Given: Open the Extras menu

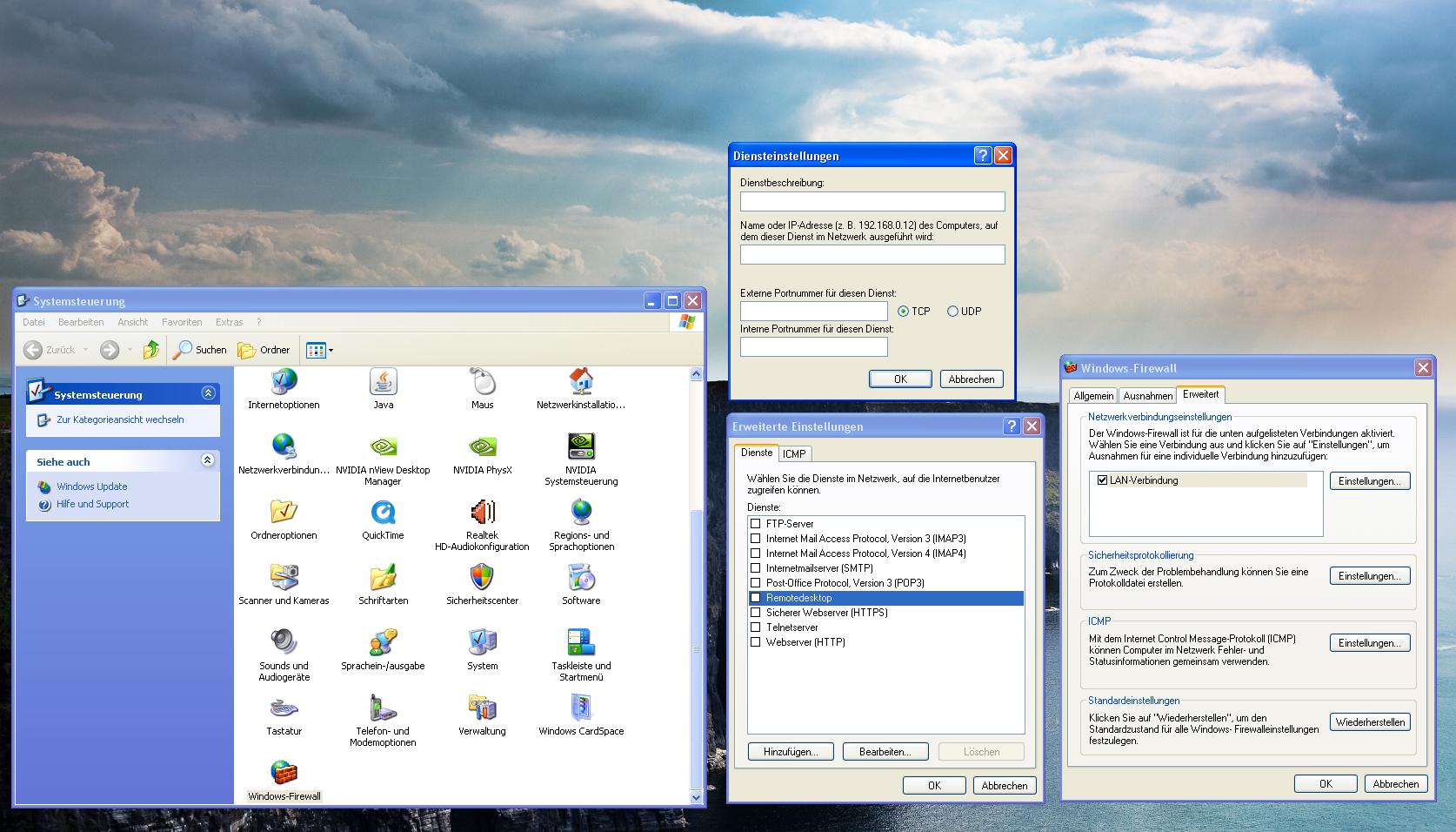Looking at the screenshot, I should coord(230,322).
